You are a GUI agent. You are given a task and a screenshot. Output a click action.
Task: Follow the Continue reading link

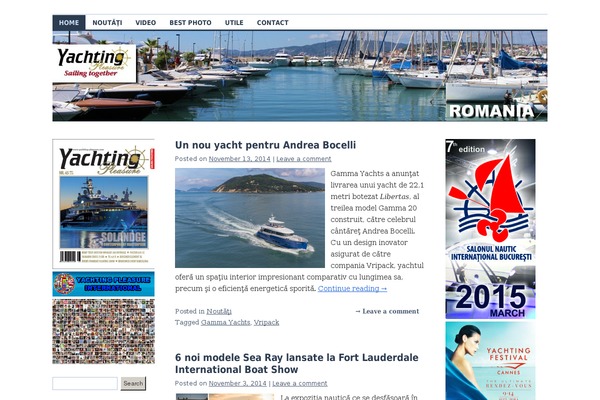352,289
